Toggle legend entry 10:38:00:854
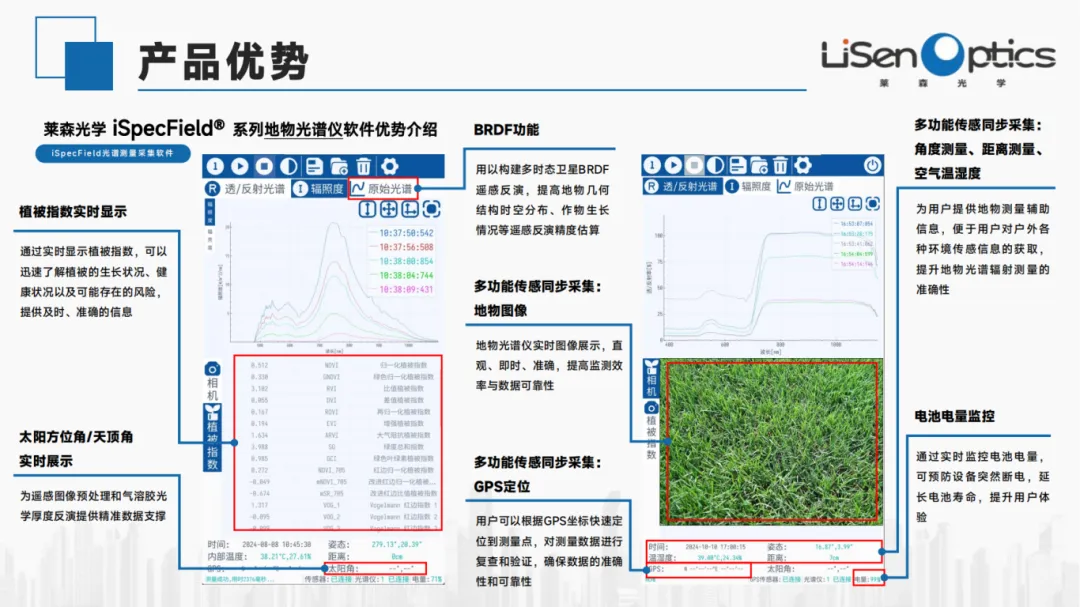The height and width of the screenshot is (607, 1080). 402,261
